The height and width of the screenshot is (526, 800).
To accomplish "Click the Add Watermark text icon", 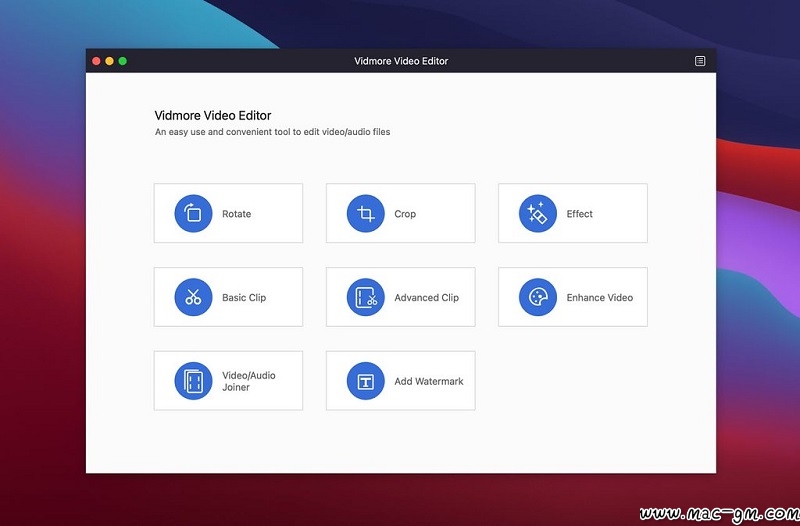I will click(x=365, y=381).
